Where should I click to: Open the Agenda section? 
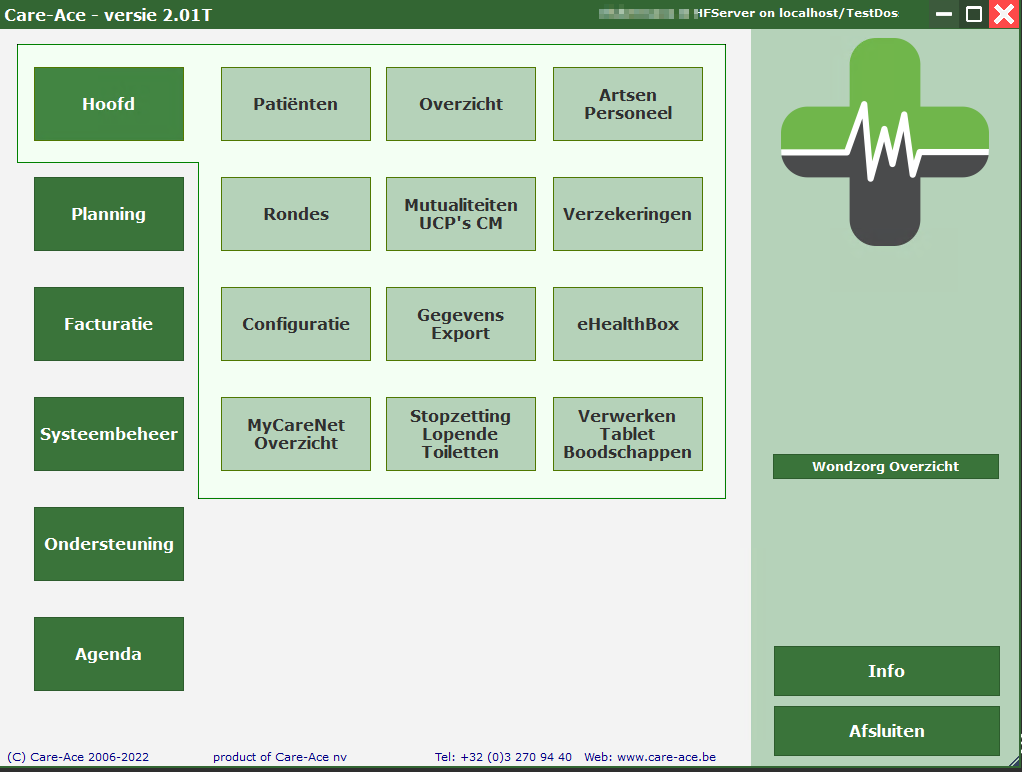[109, 654]
